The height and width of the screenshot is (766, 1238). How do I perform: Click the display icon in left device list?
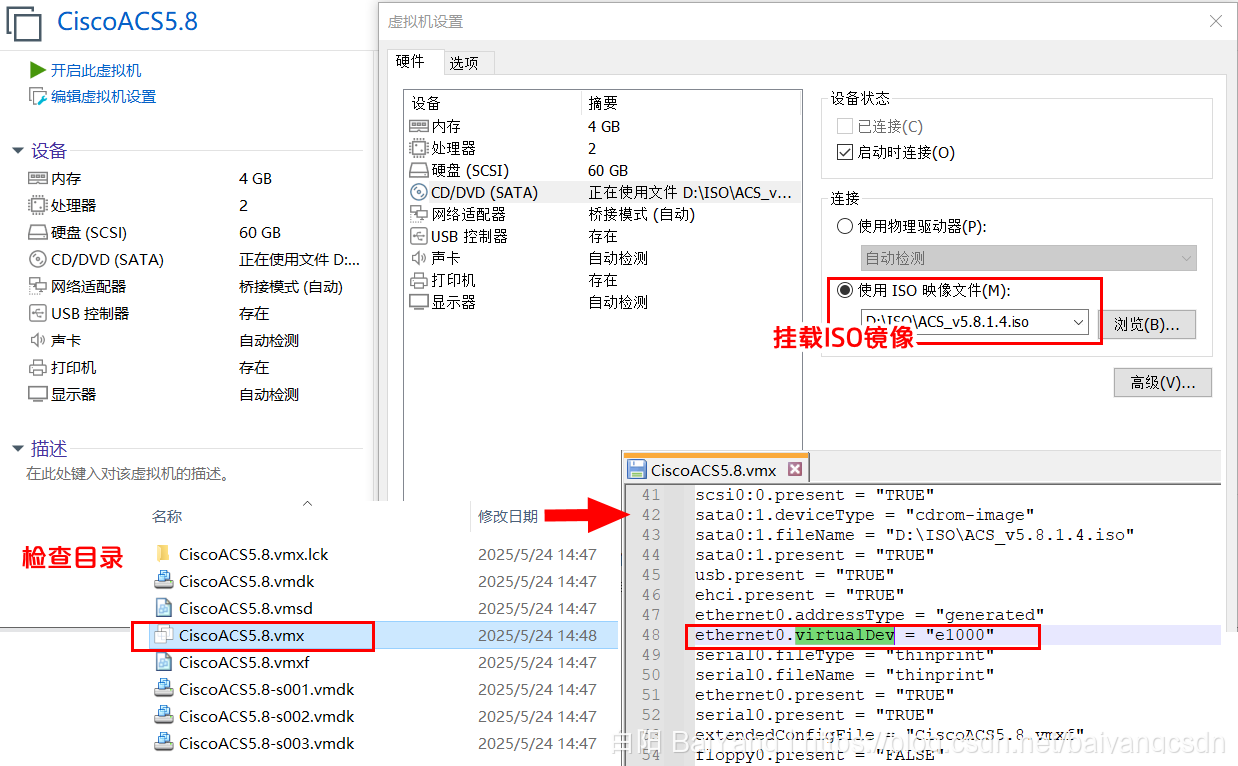point(38,394)
